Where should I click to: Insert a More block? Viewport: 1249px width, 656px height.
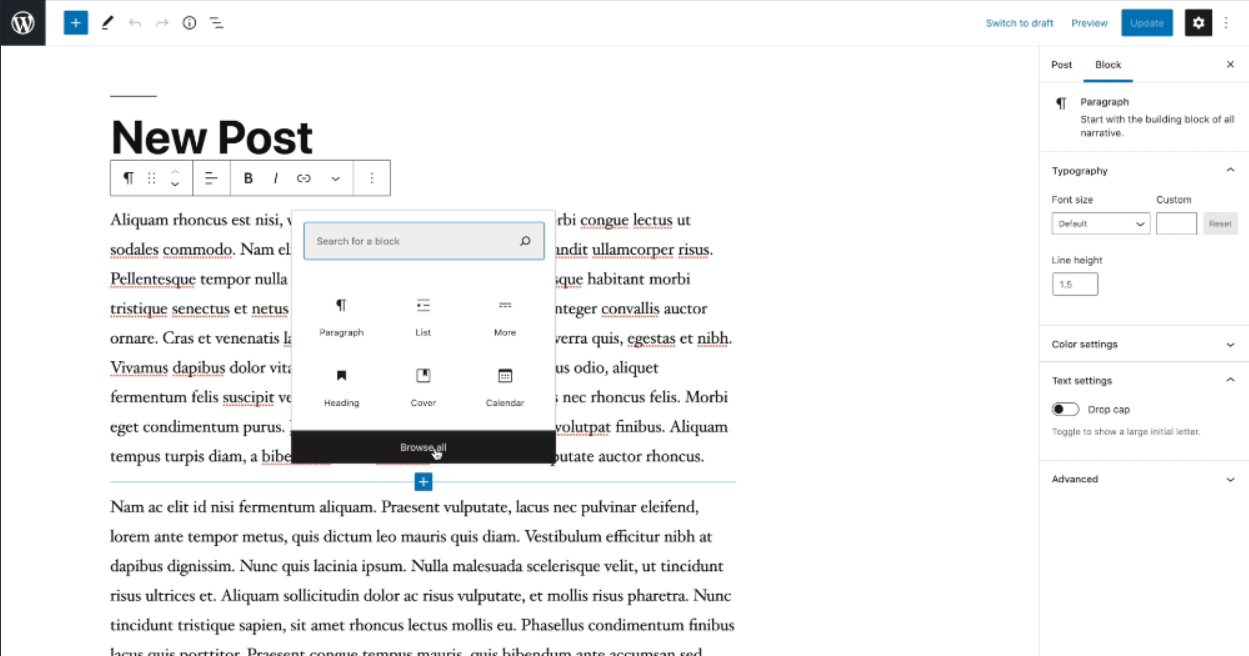click(x=505, y=316)
